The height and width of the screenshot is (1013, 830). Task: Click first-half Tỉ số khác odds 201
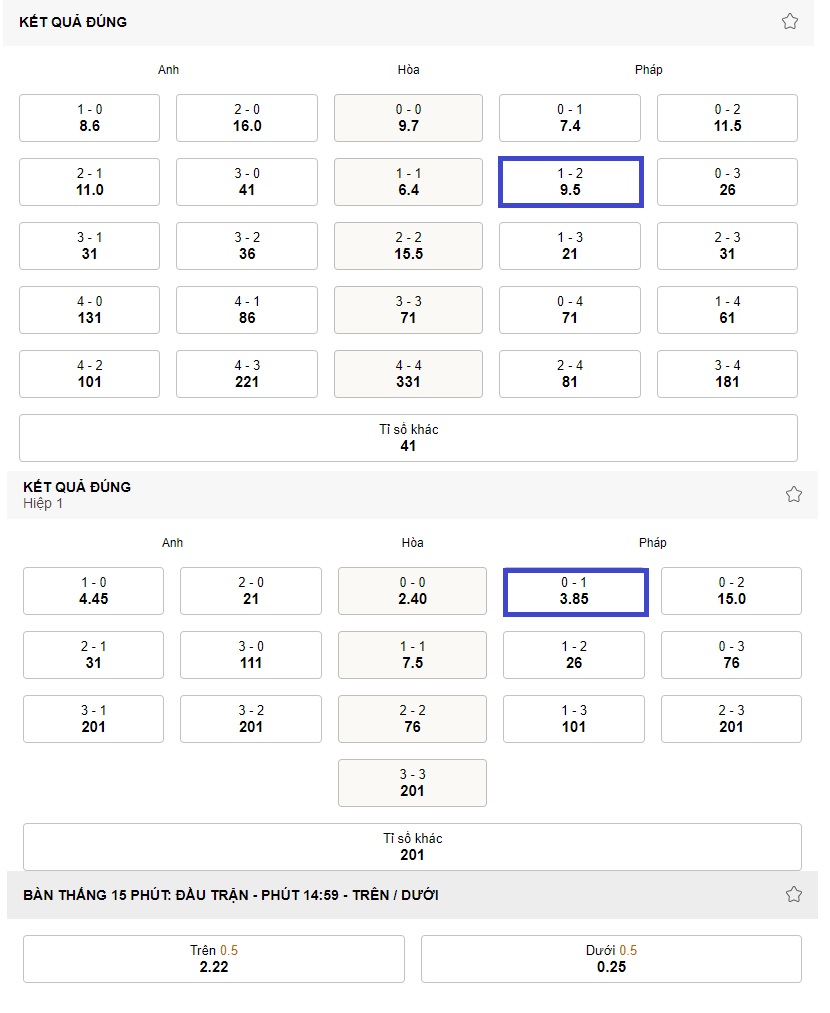click(412, 846)
